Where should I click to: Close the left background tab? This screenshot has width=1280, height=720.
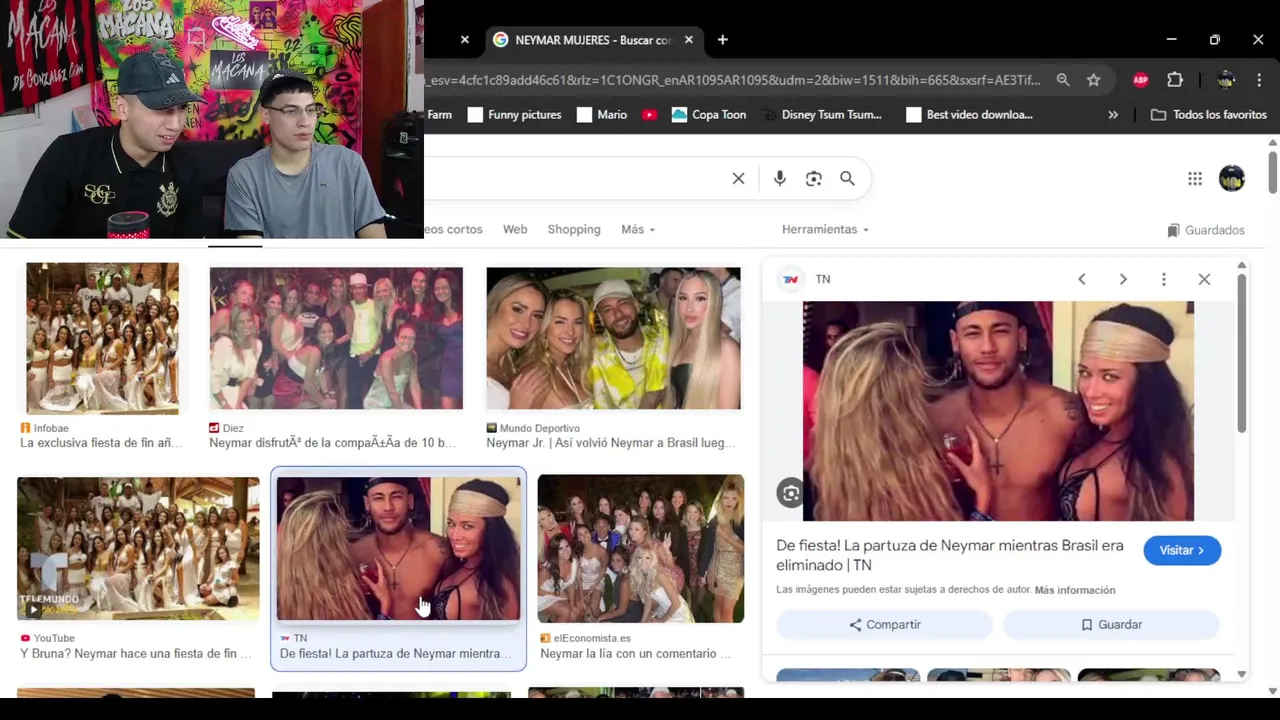[x=464, y=40]
